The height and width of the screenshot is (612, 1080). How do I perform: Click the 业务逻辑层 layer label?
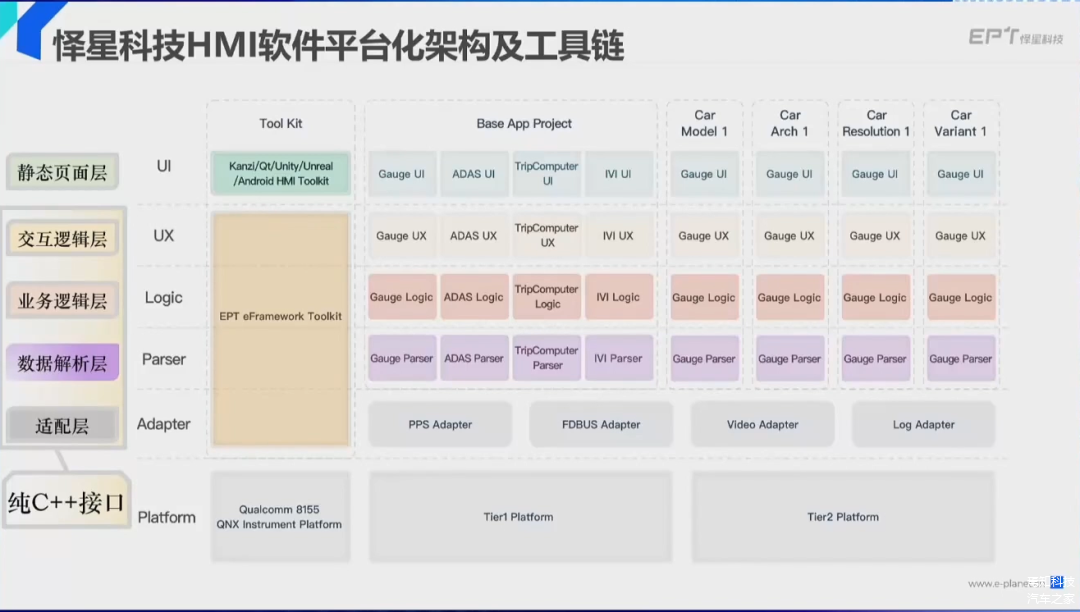click(62, 300)
